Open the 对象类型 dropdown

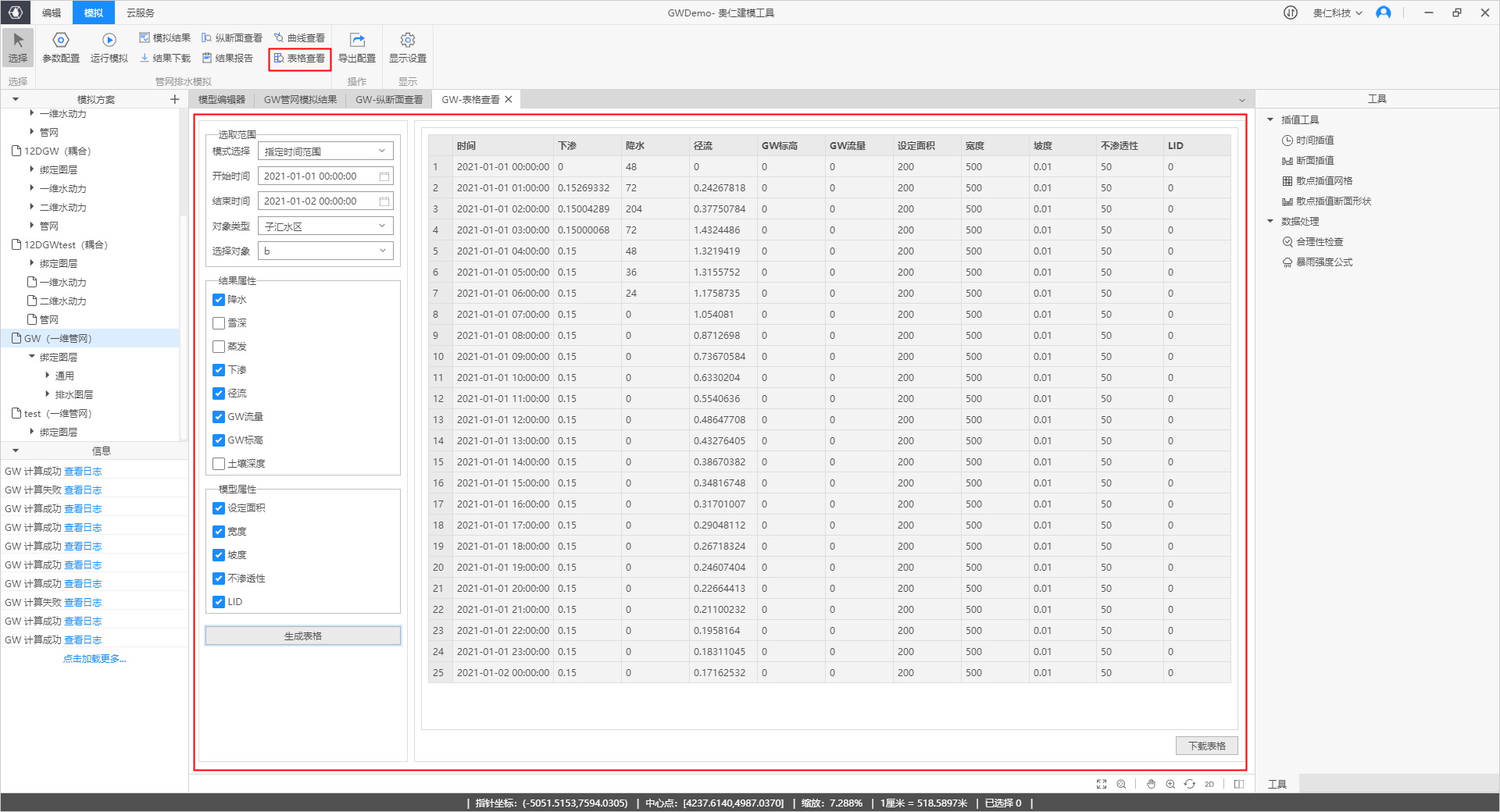pos(325,226)
